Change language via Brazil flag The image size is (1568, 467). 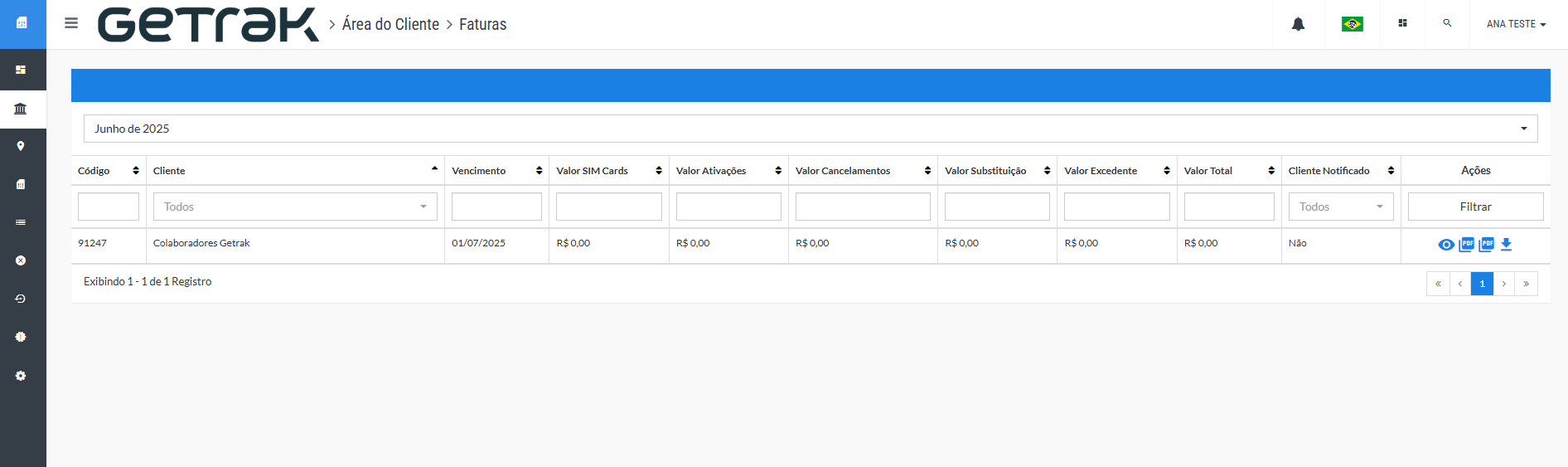tap(1353, 24)
